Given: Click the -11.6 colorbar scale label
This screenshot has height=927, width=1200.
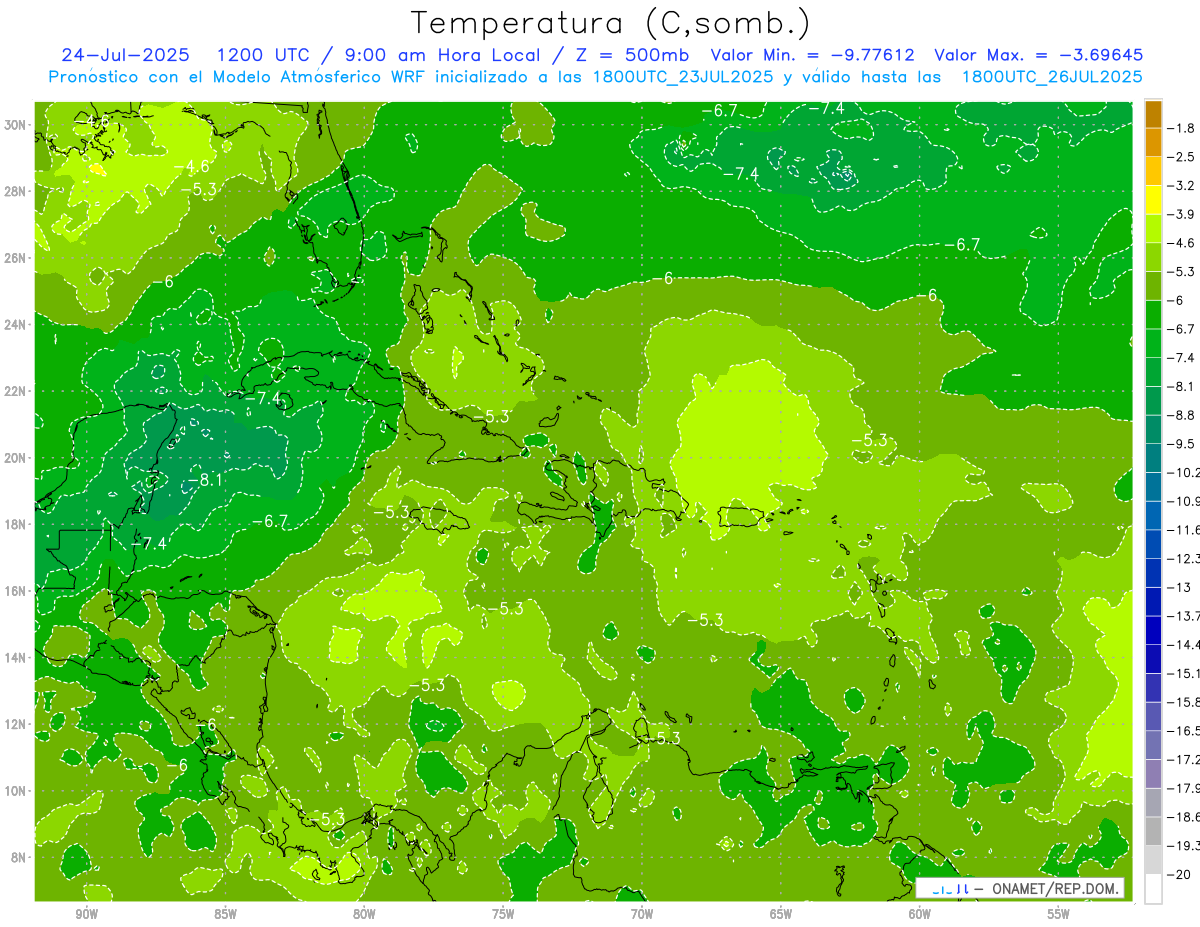Looking at the screenshot, I should [x=1183, y=530].
